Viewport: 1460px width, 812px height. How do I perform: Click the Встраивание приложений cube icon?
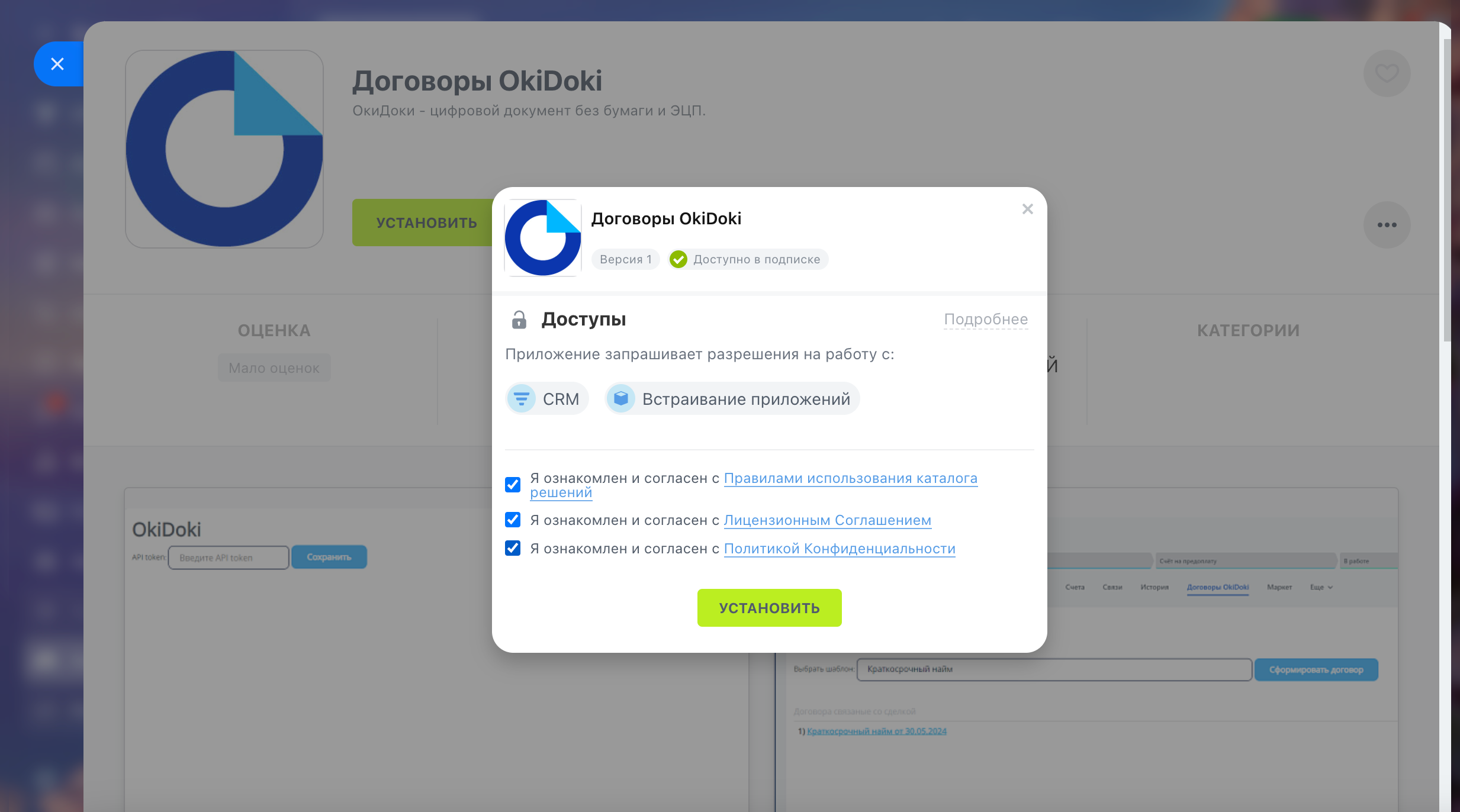pyautogui.click(x=620, y=399)
